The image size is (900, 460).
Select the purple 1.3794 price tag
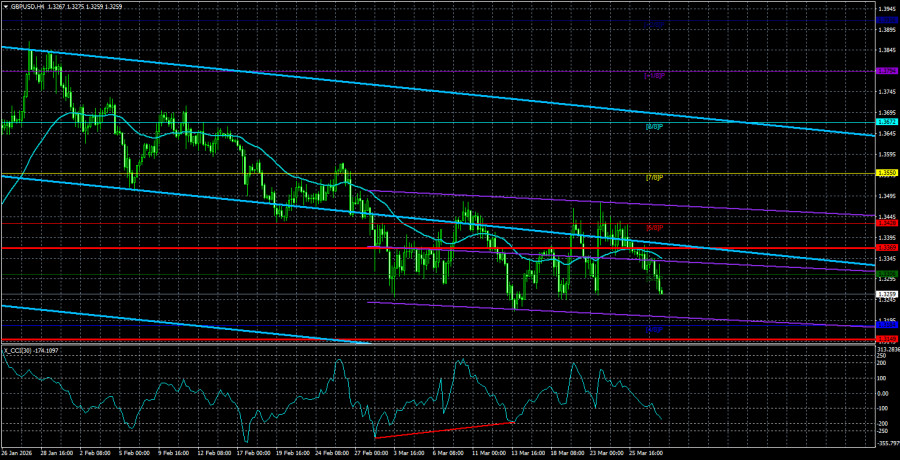(x=885, y=71)
